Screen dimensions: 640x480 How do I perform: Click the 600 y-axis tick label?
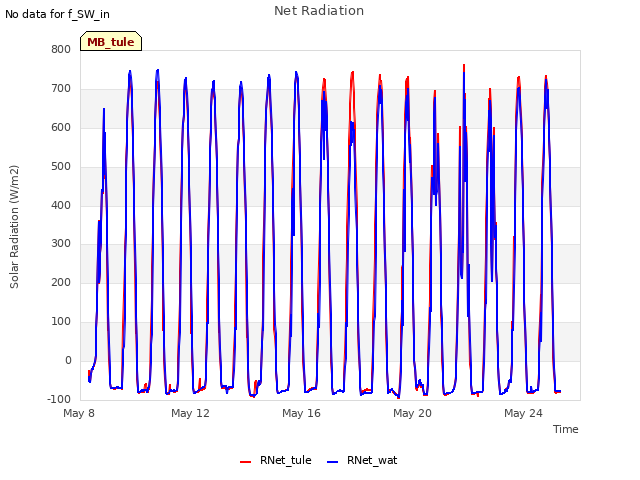pos(61,127)
